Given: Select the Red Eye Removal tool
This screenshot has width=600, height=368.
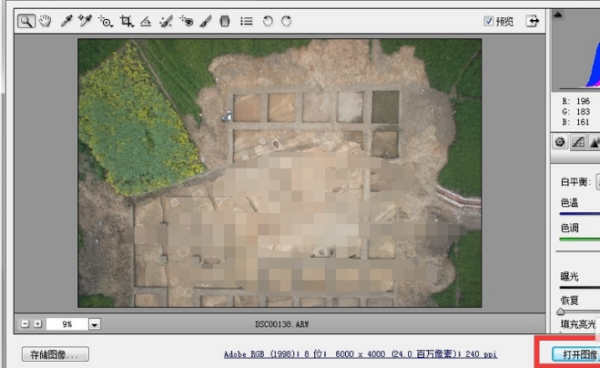Looking at the screenshot, I should 186,21.
